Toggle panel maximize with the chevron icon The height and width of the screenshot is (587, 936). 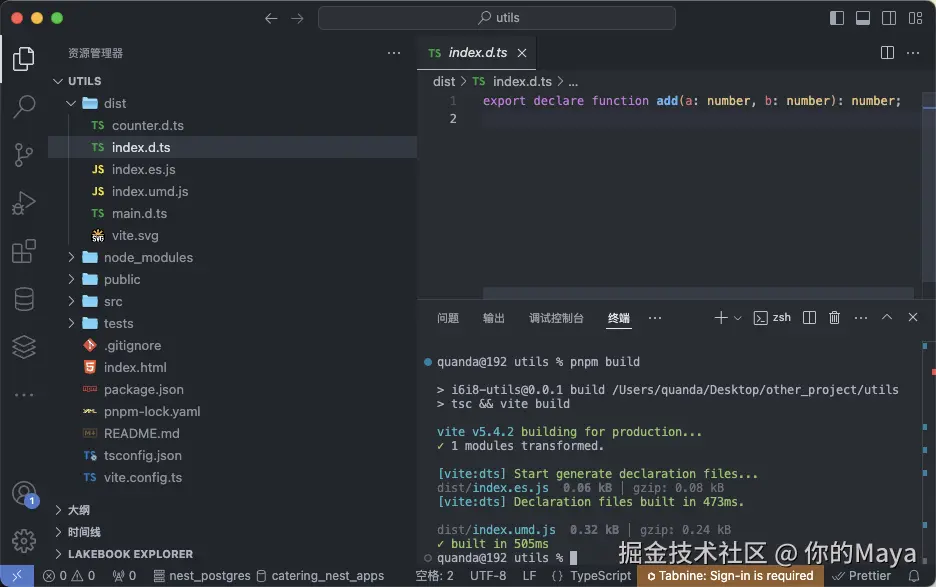886,317
